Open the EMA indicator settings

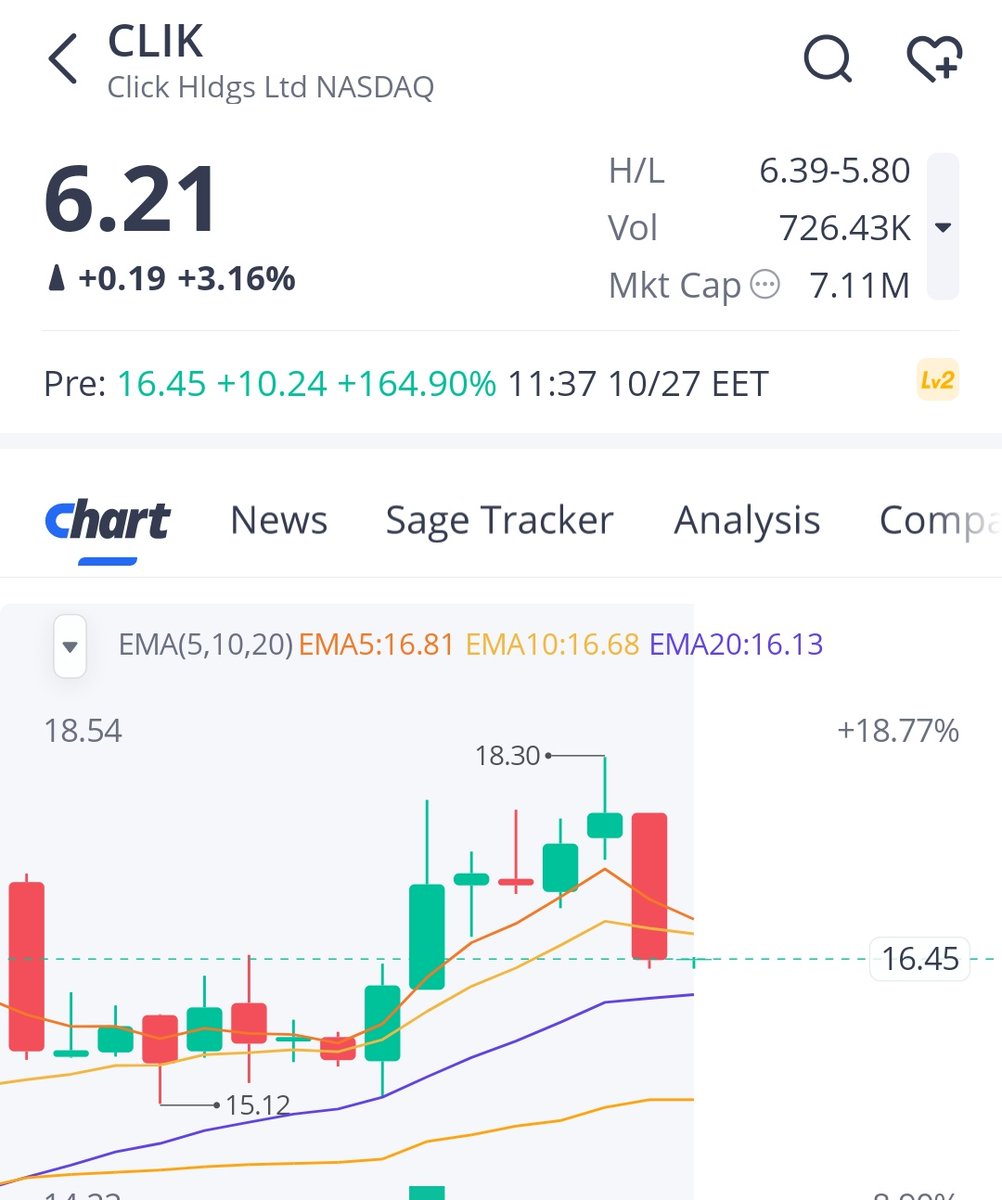[x=205, y=645]
